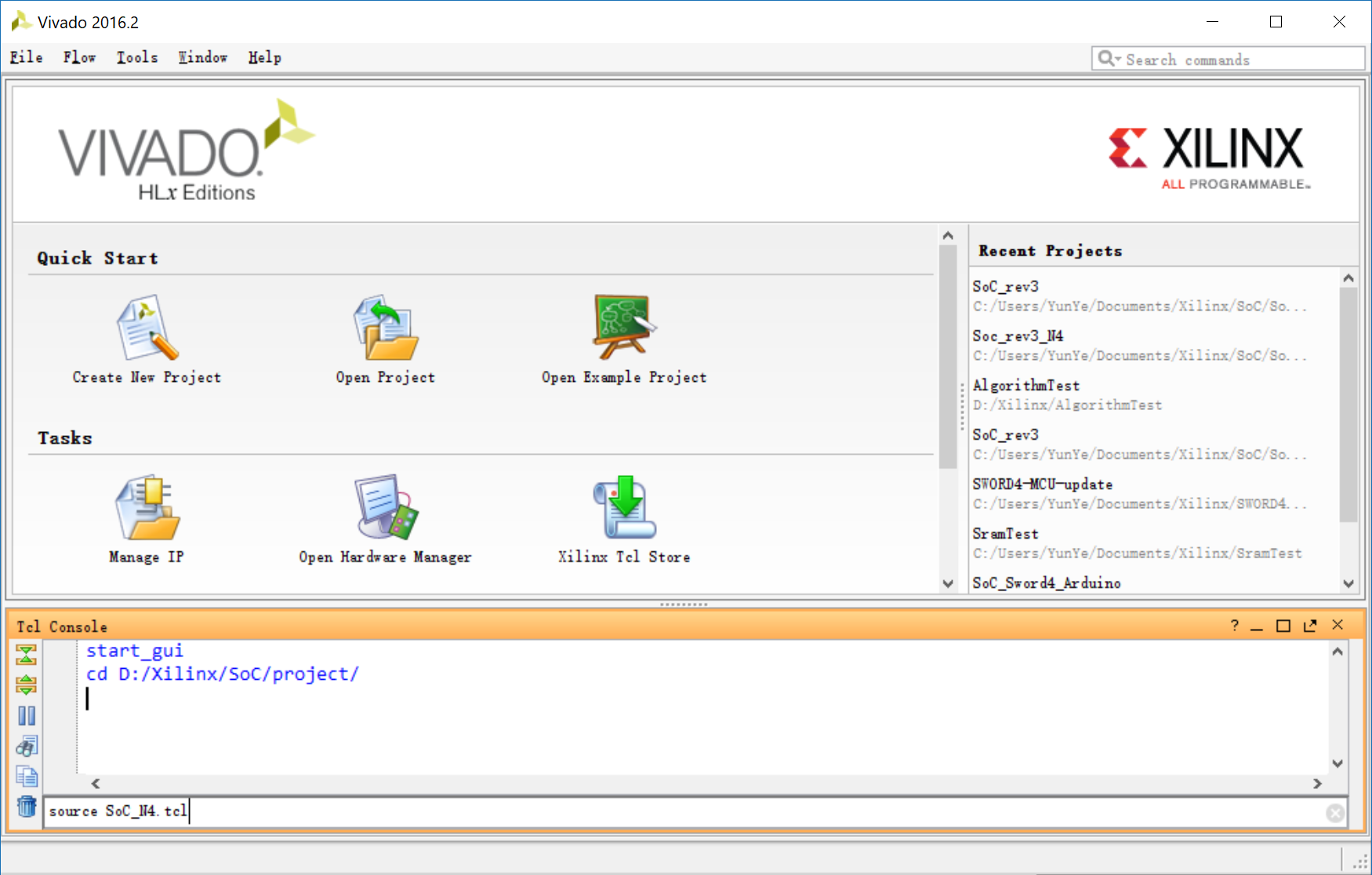Copy Tcl Console contents icon
1372x875 pixels.
(x=27, y=776)
